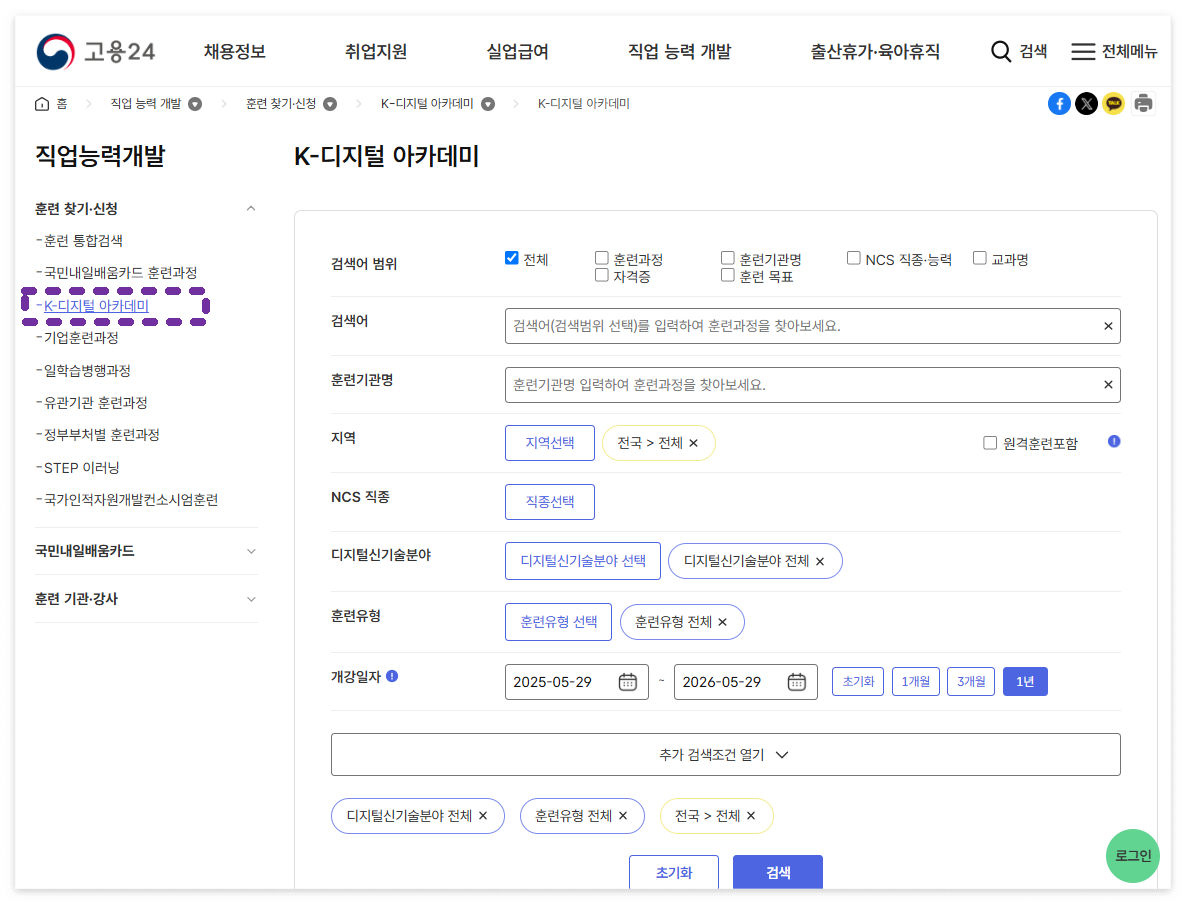Viewport: 1186px width, 904px height.
Task: Share the page via the X icon
Action: 1086,103
